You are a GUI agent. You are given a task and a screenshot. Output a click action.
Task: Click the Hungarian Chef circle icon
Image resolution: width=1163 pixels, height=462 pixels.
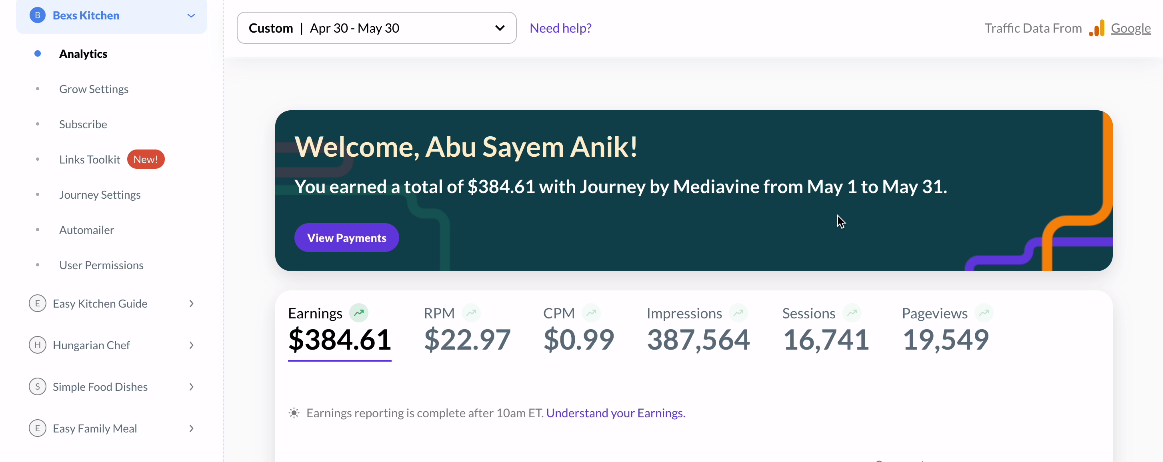[x=37, y=345]
